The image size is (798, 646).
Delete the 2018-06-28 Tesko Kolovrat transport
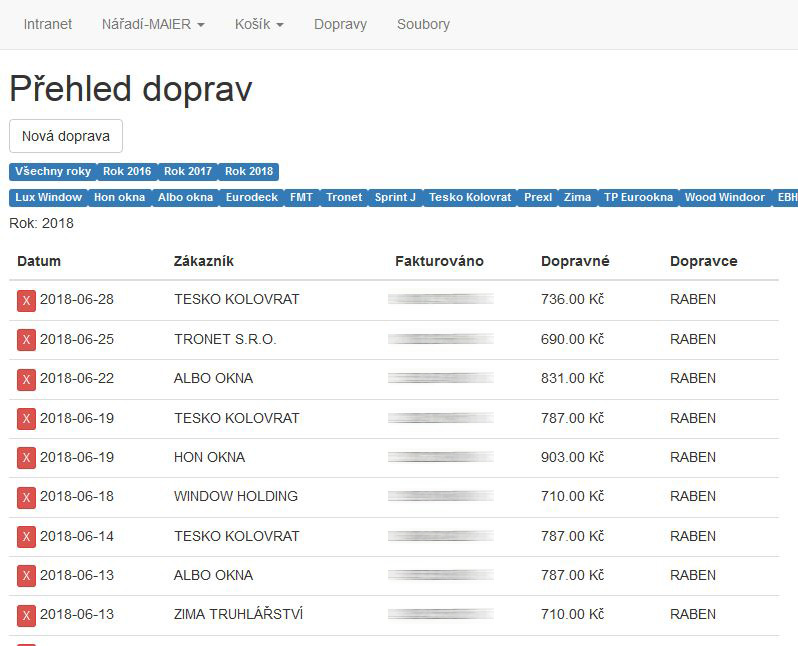click(x=26, y=300)
